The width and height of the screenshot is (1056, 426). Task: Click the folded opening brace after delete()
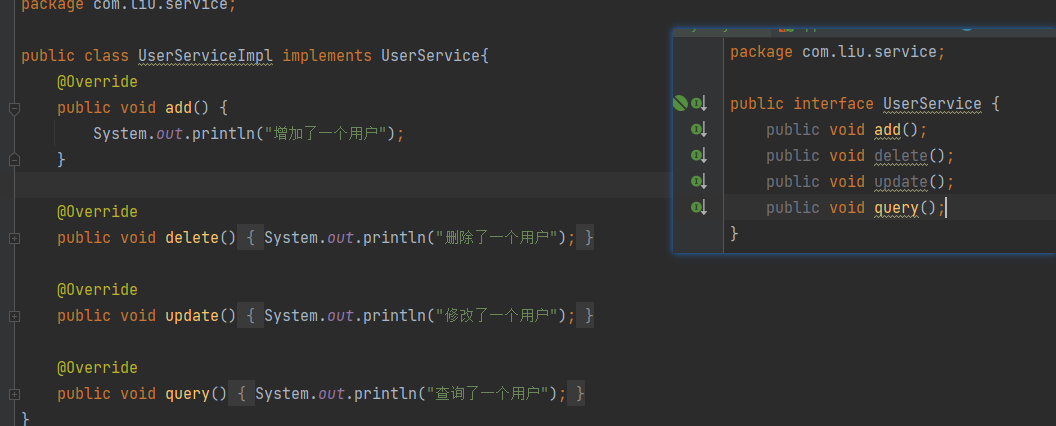(x=249, y=237)
